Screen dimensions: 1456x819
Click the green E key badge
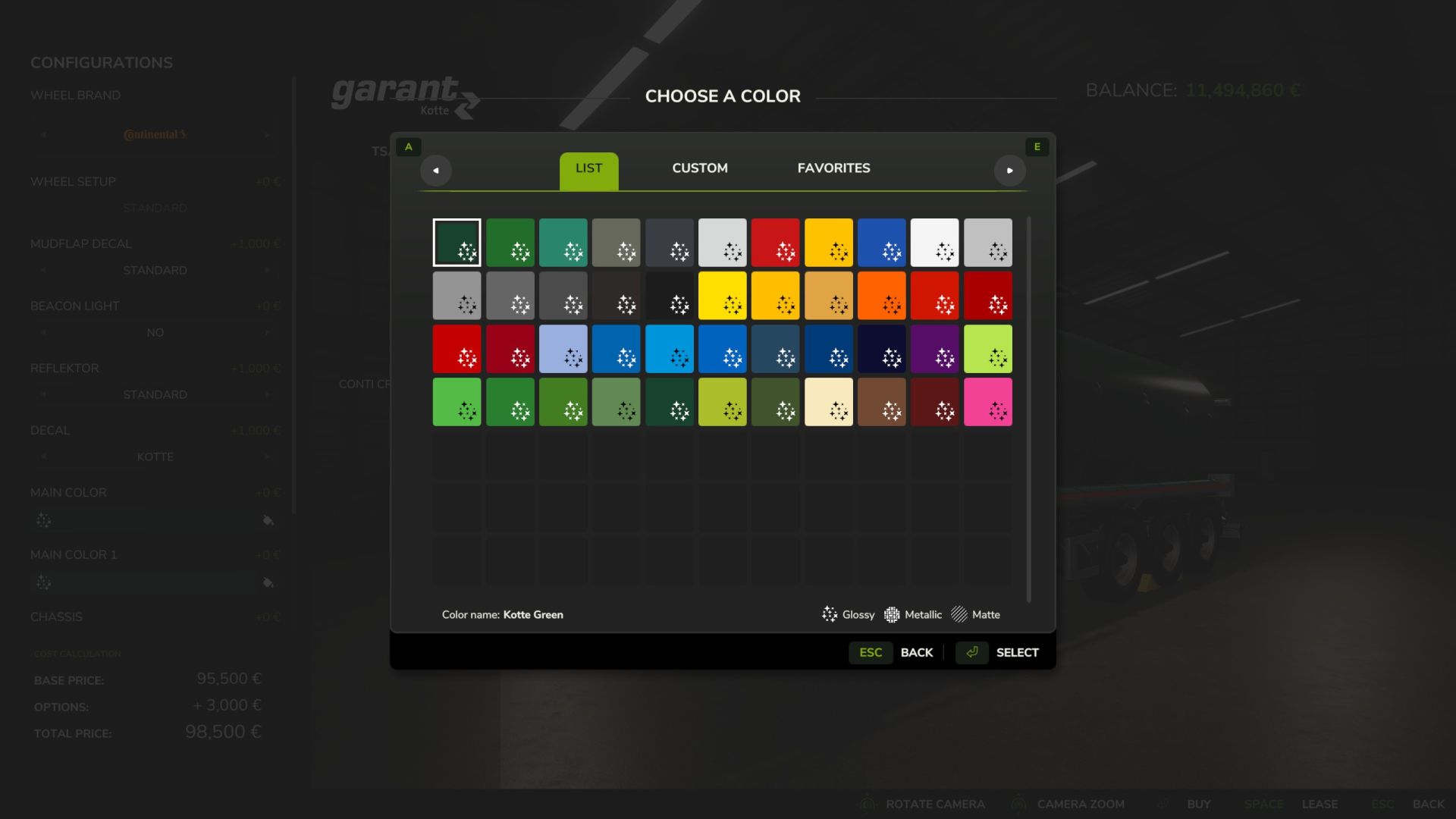click(x=1037, y=147)
